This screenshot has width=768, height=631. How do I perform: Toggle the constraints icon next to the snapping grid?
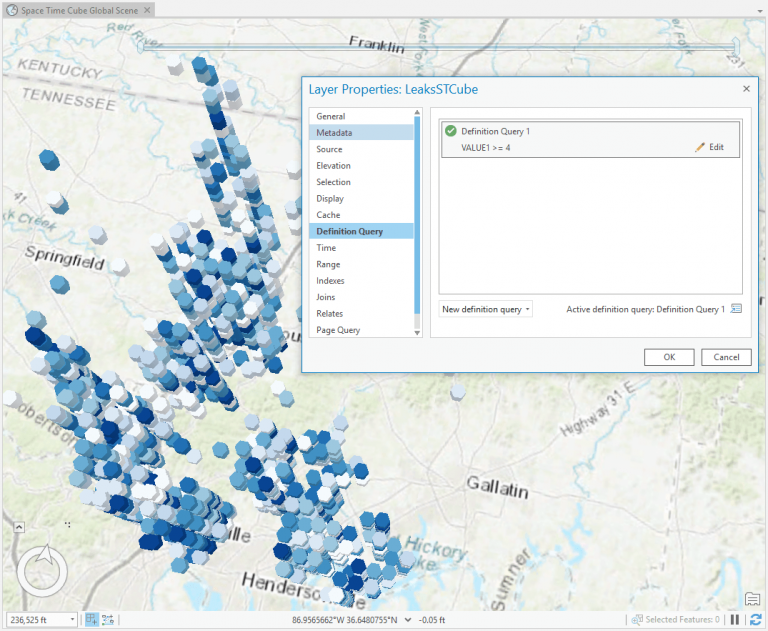tap(108, 620)
